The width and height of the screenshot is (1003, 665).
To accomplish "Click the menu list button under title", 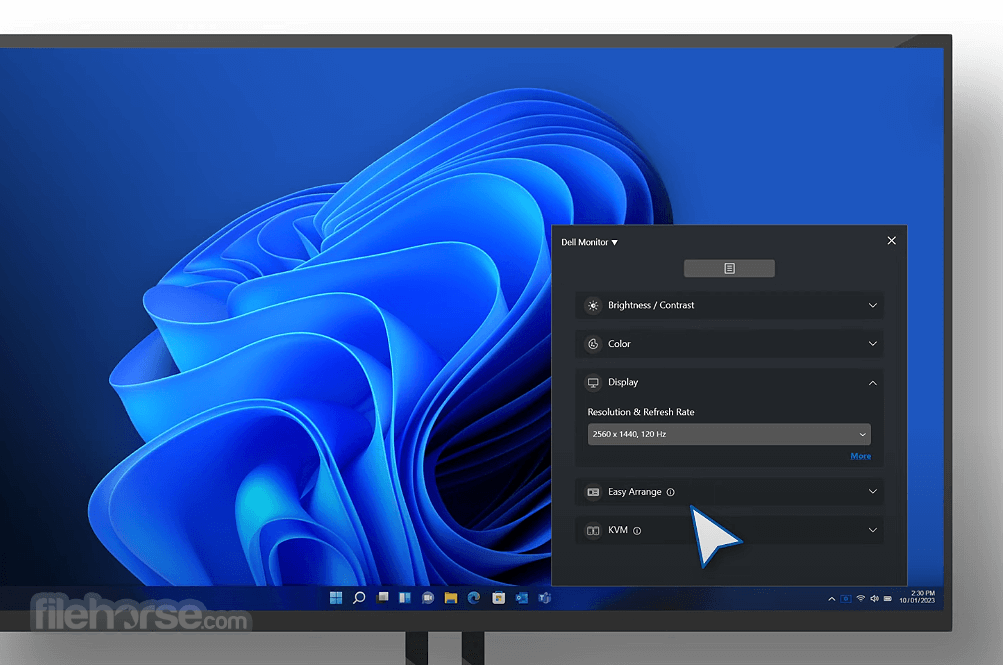I will coord(729,269).
